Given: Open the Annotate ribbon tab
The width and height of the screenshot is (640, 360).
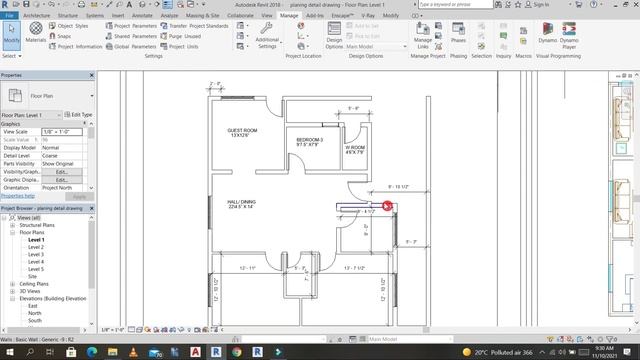Looking at the screenshot, I should point(142,16).
